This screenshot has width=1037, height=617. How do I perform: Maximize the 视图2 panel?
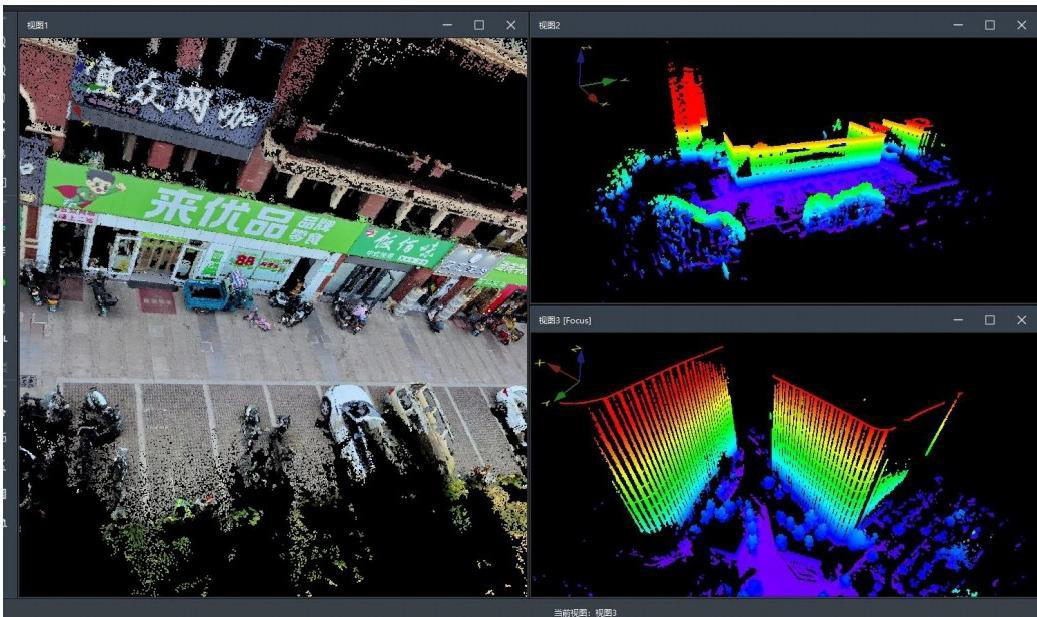[x=990, y=25]
